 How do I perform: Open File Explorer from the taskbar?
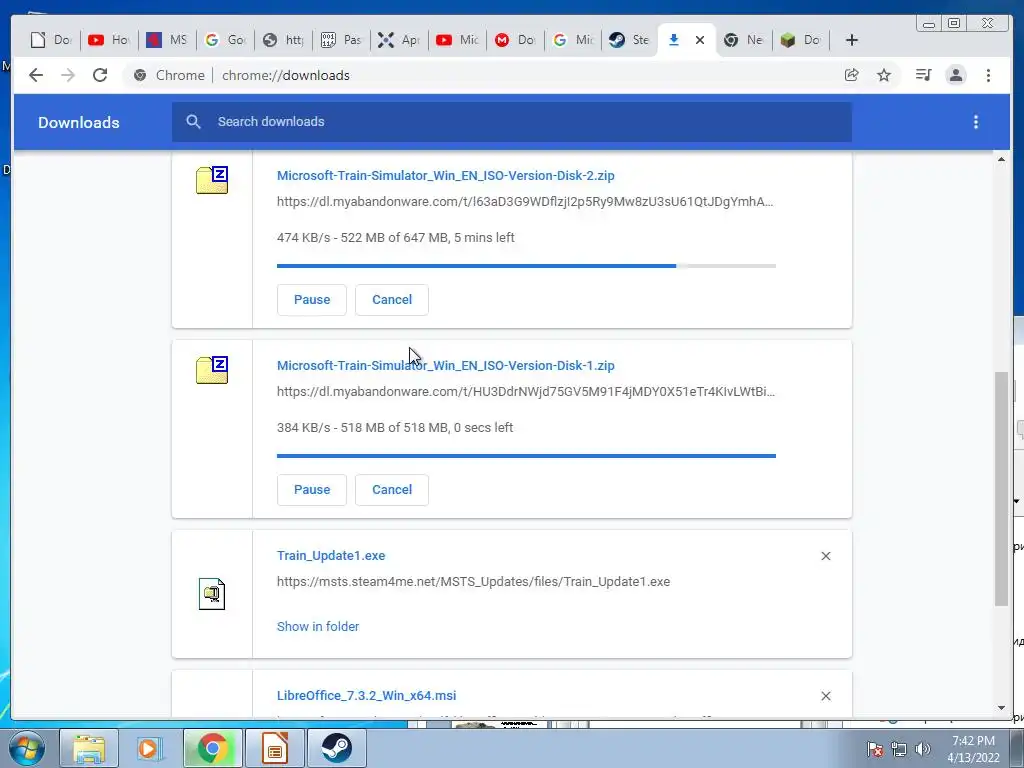[x=89, y=748]
